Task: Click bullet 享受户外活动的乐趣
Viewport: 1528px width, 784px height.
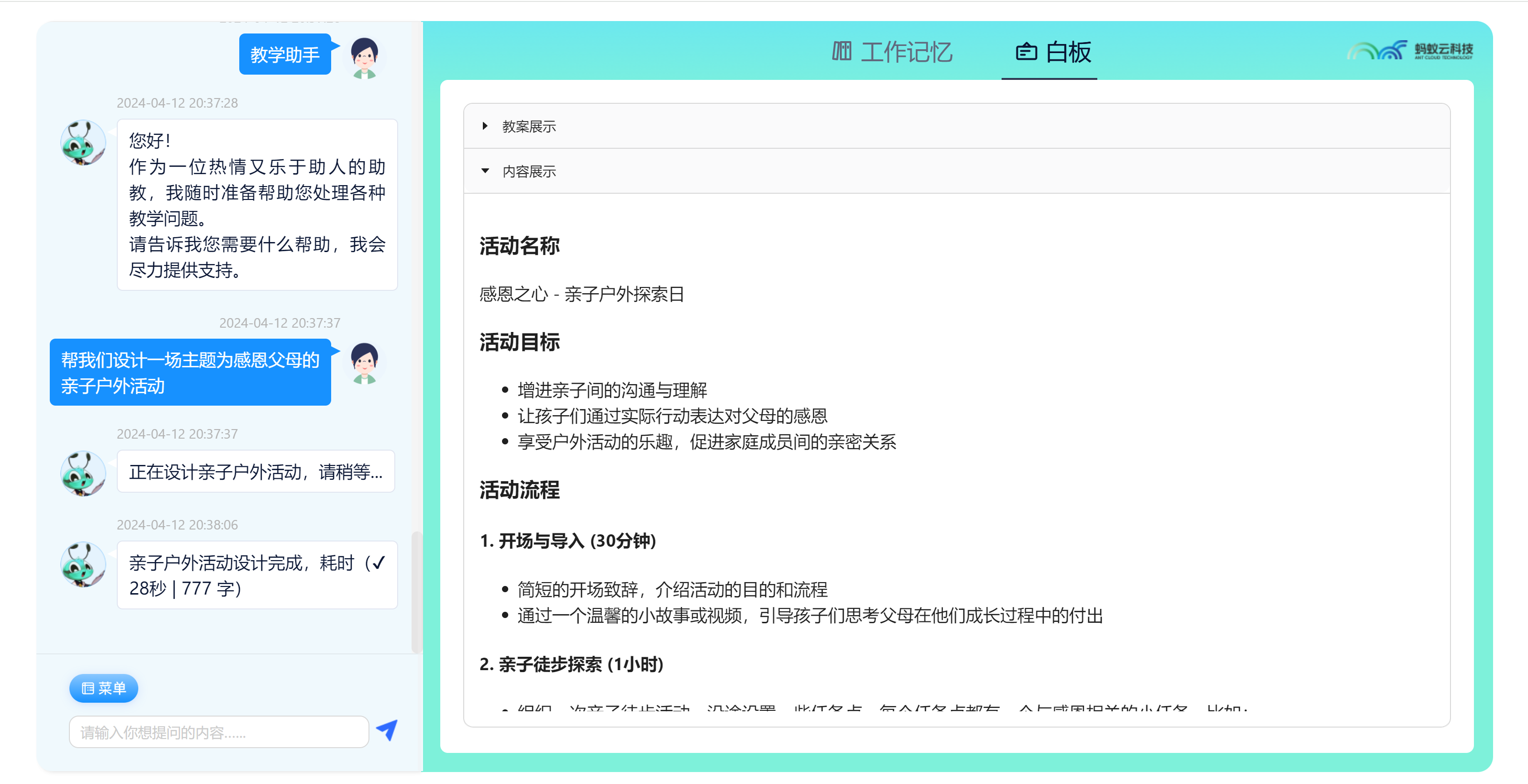Action: [x=706, y=442]
